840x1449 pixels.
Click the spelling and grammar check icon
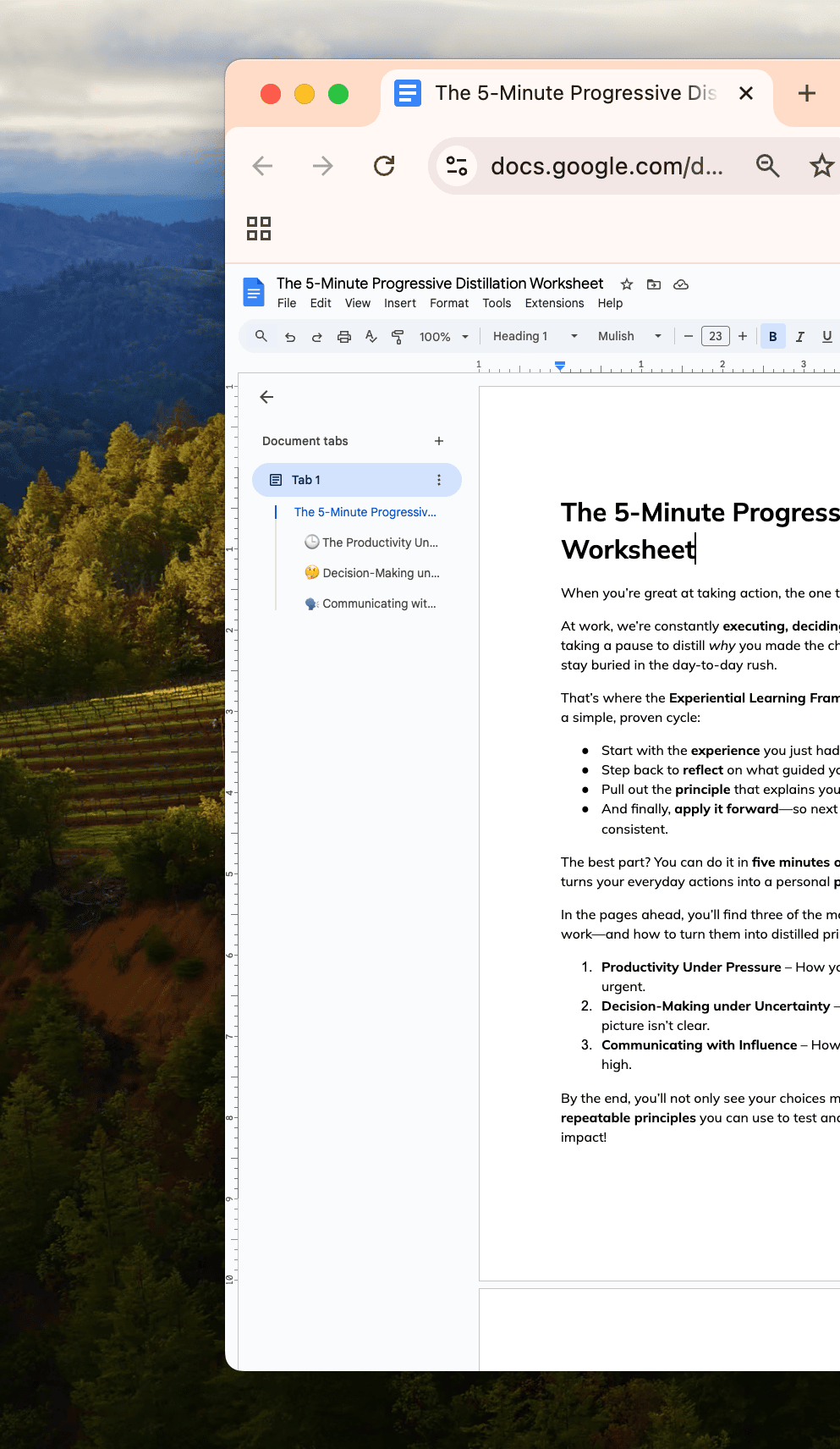tap(371, 337)
